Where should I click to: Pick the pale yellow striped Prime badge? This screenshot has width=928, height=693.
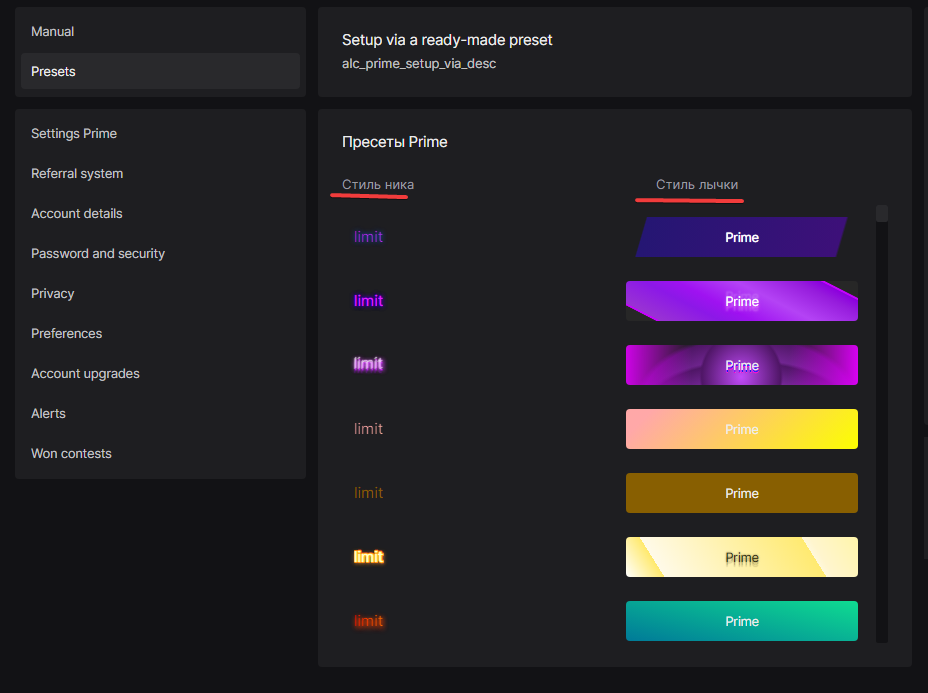[741, 557]
